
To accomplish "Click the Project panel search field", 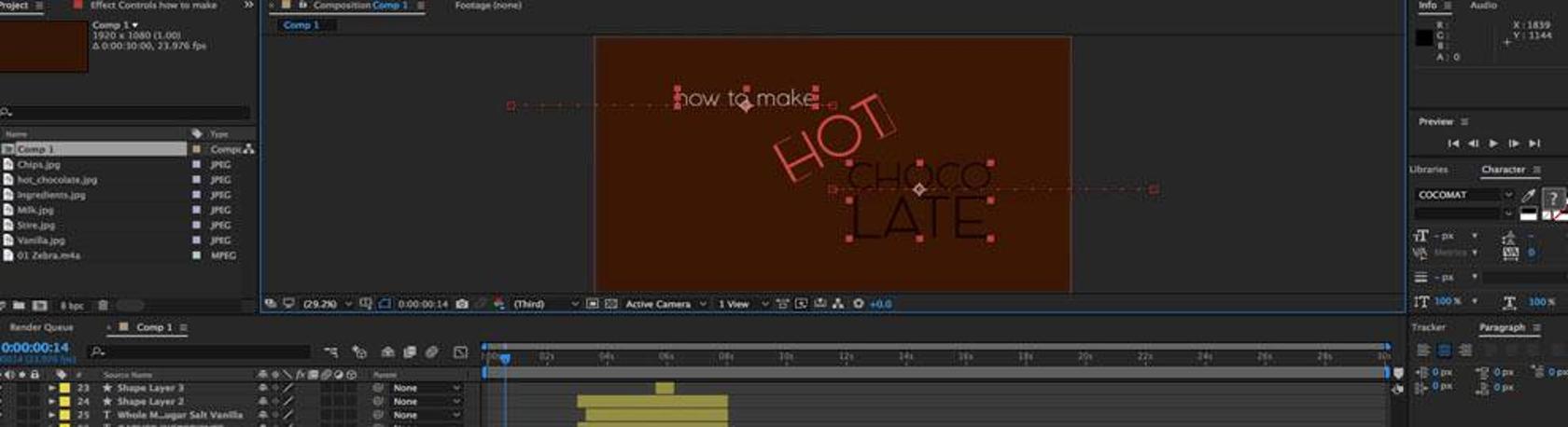I will pos(126,113).
